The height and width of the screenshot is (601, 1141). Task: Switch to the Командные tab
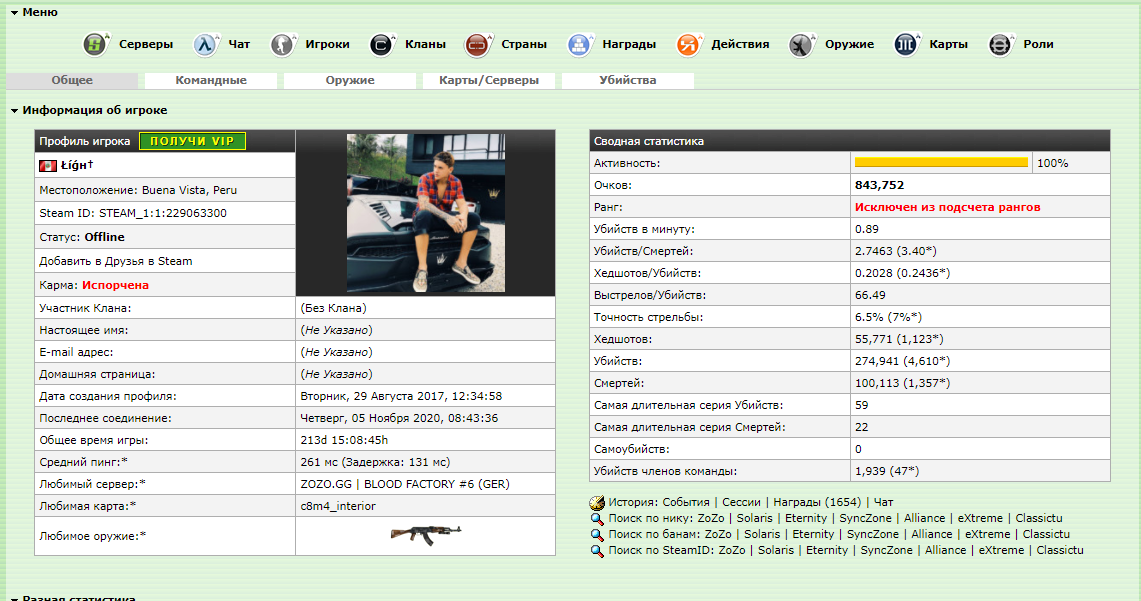(210, 80)
